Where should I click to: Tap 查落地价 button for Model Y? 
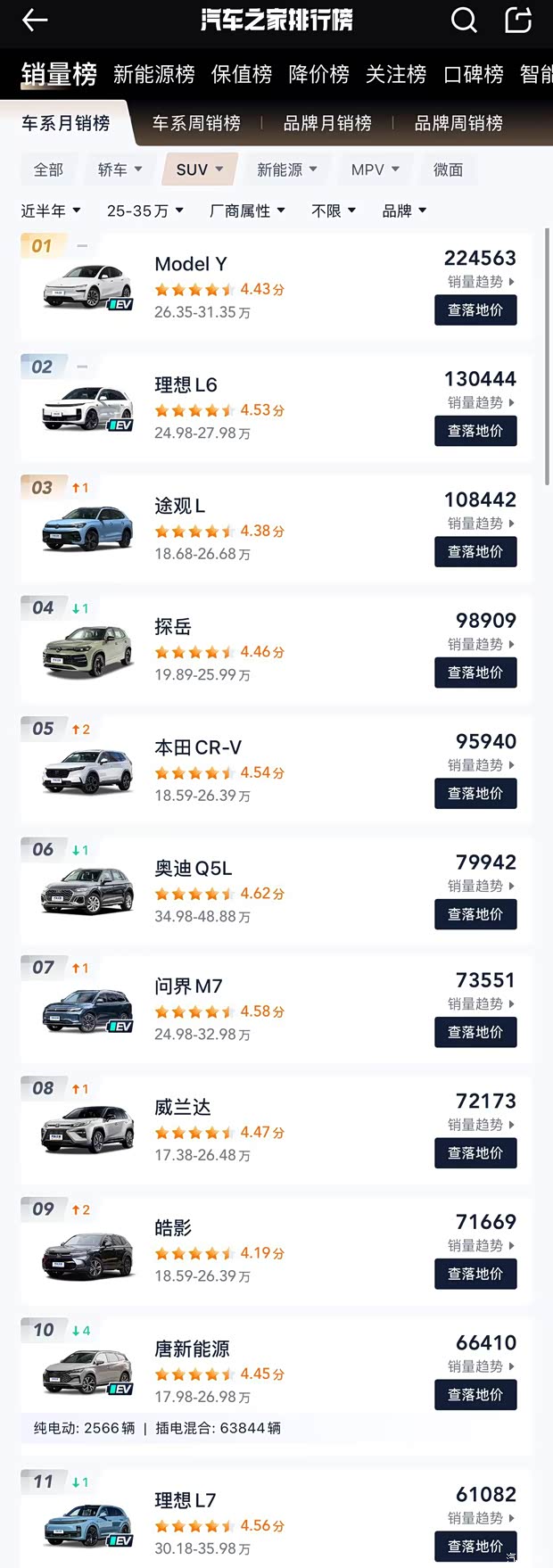point(475,309)
